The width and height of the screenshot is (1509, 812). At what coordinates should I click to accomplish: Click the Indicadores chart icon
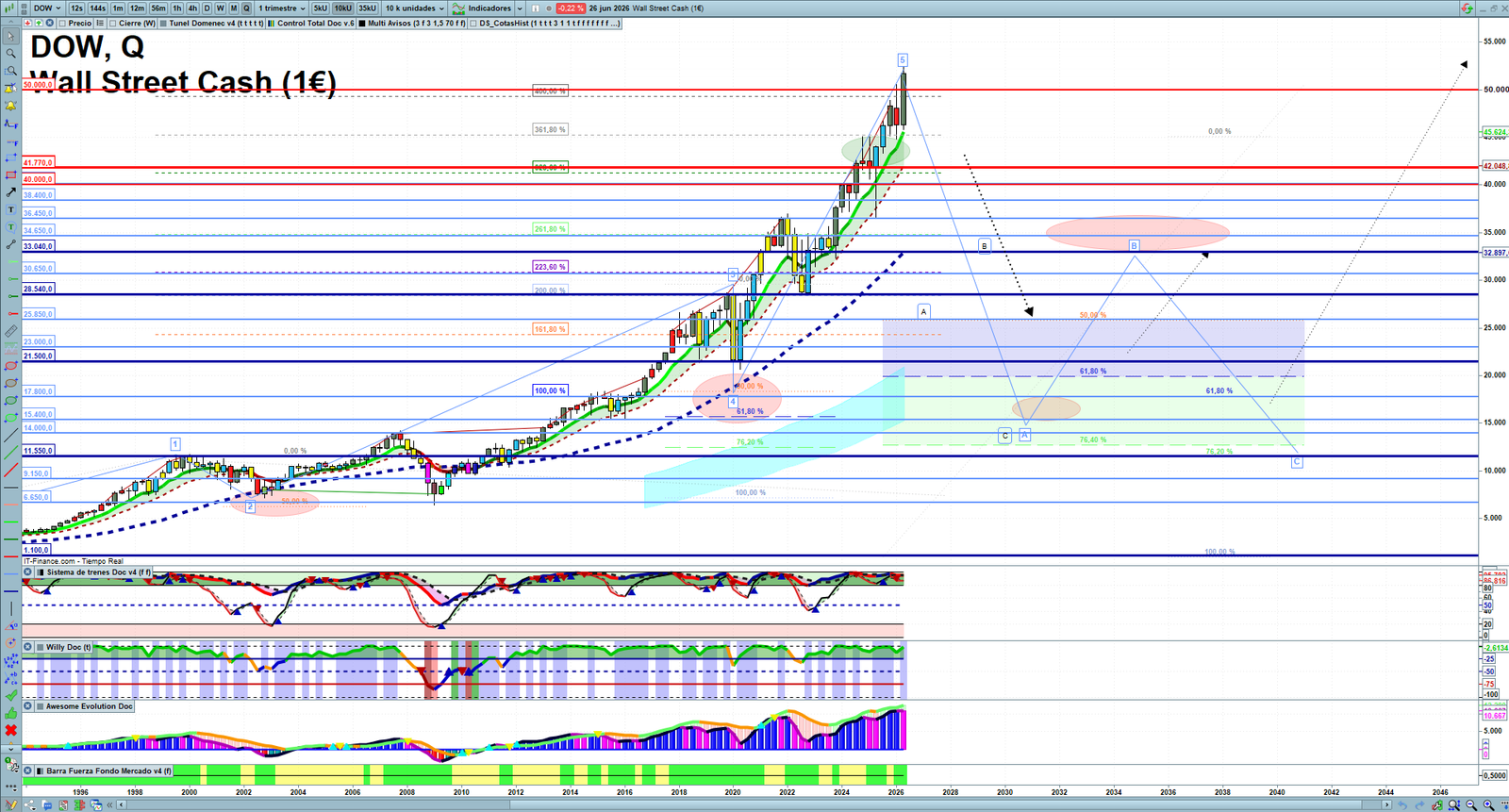(x=458, y=8)
